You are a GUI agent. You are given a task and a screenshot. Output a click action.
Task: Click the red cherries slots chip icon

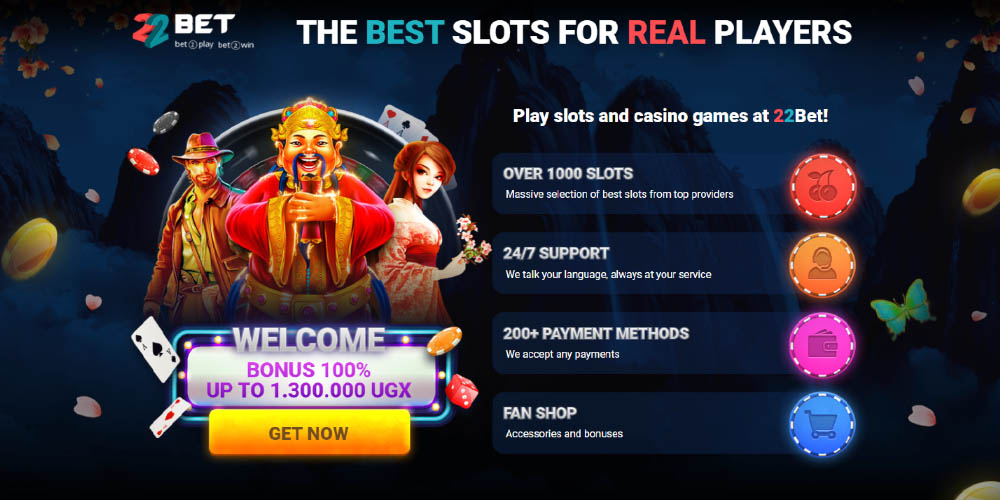point(823,186)
